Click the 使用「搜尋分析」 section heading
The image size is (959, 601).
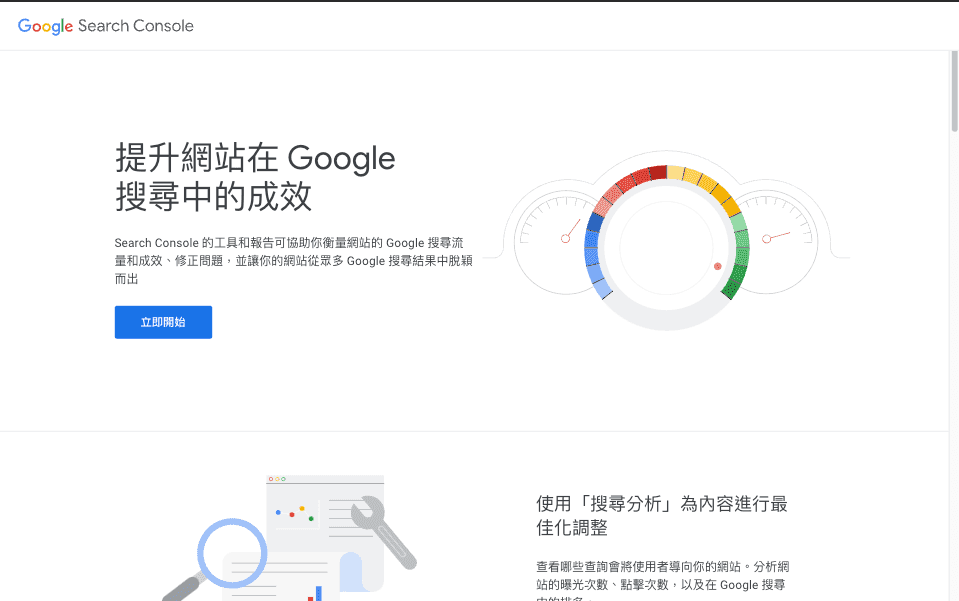point(662,515)
